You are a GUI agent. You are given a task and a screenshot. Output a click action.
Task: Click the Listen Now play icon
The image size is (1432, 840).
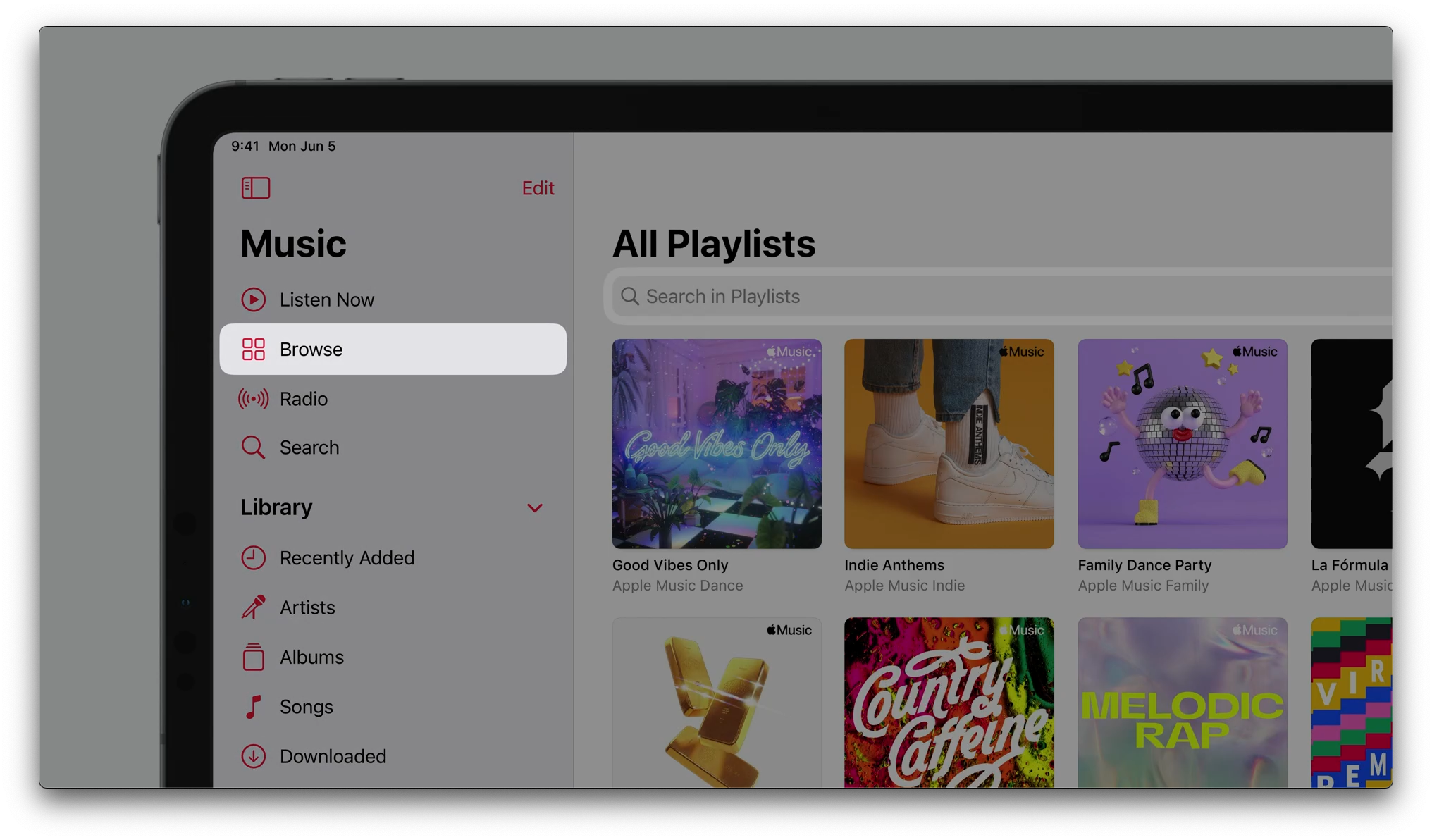[x=253, y=299]
